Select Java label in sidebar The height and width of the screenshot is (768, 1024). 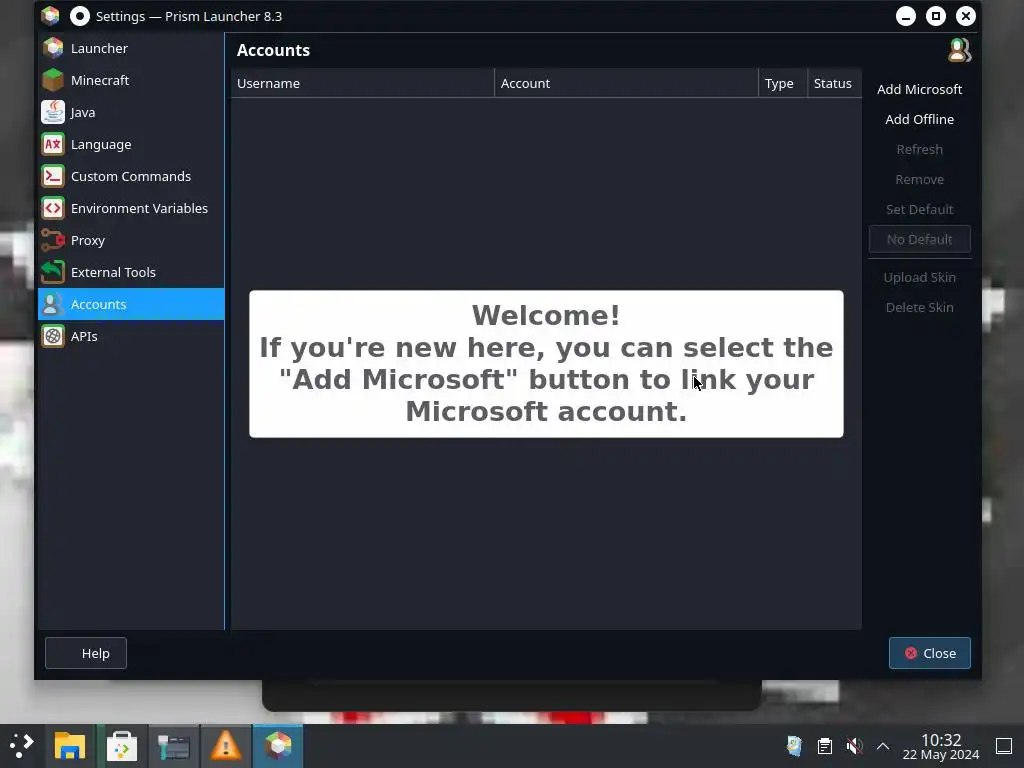coord(83,112)
